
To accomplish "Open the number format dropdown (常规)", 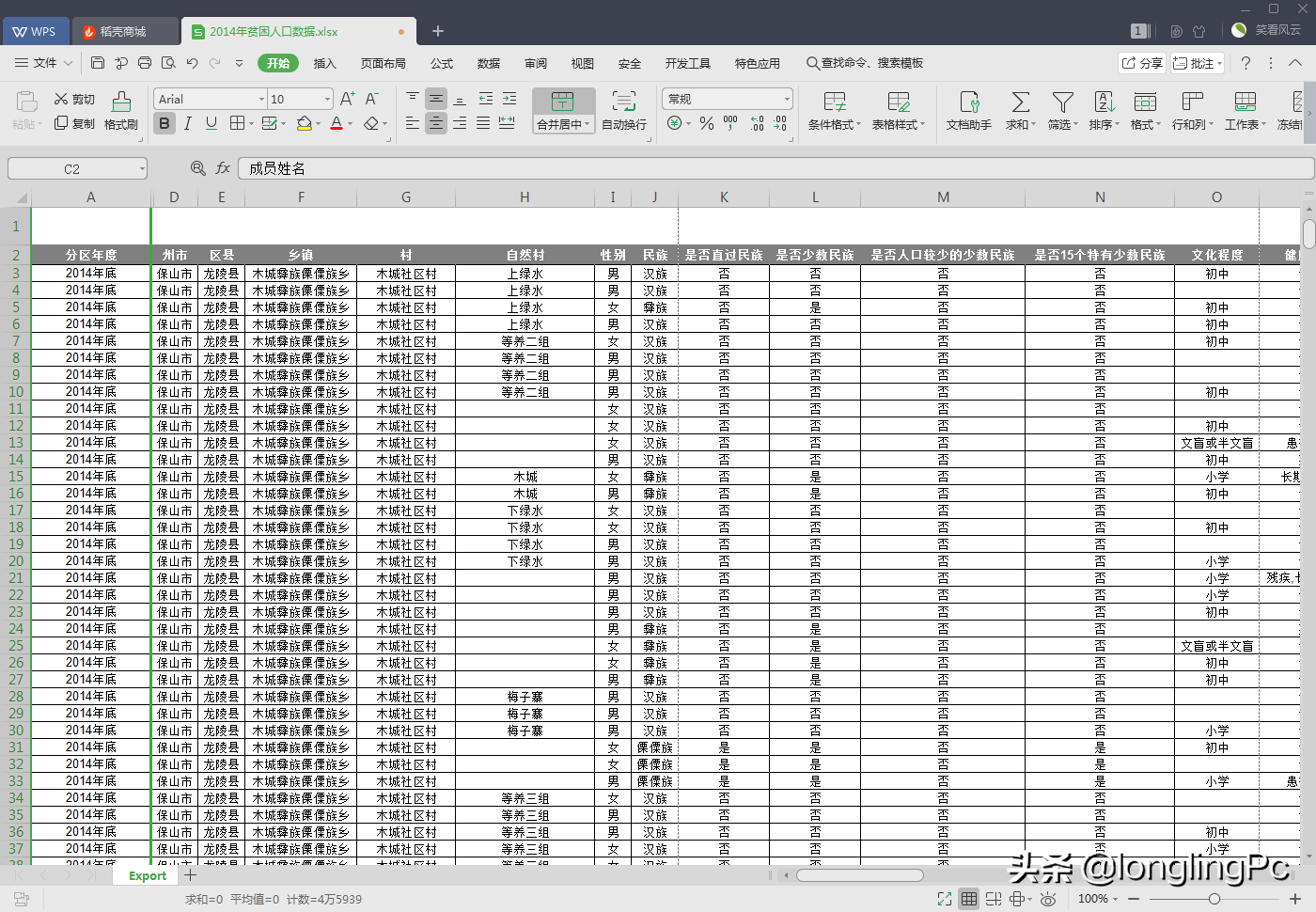I will pos(787,99).
